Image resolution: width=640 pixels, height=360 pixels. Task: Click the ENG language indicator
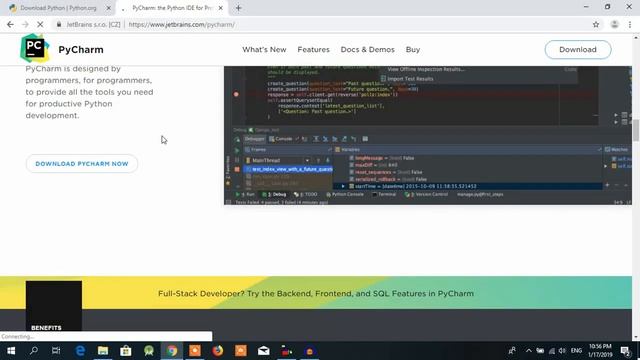[576, 351]
